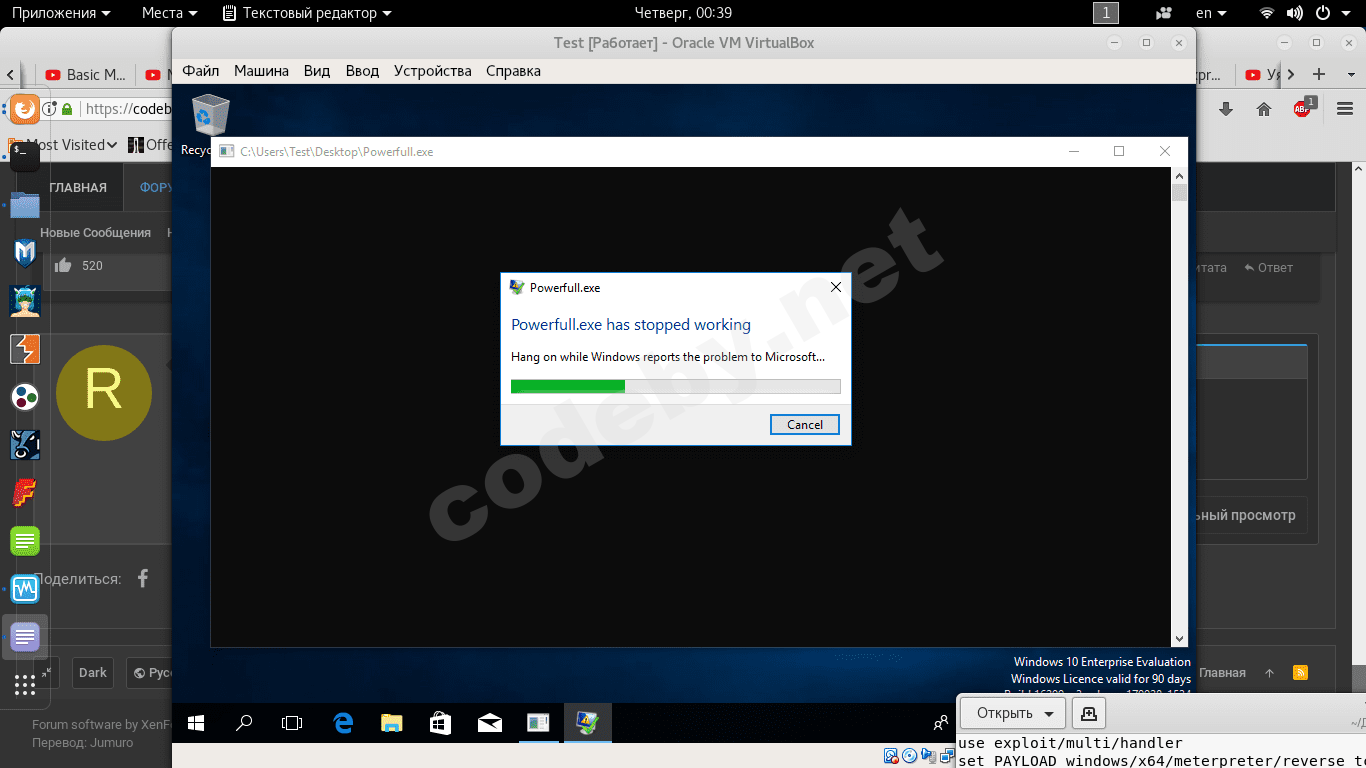Open the People icon on Windows taskbar

[940, 723]
